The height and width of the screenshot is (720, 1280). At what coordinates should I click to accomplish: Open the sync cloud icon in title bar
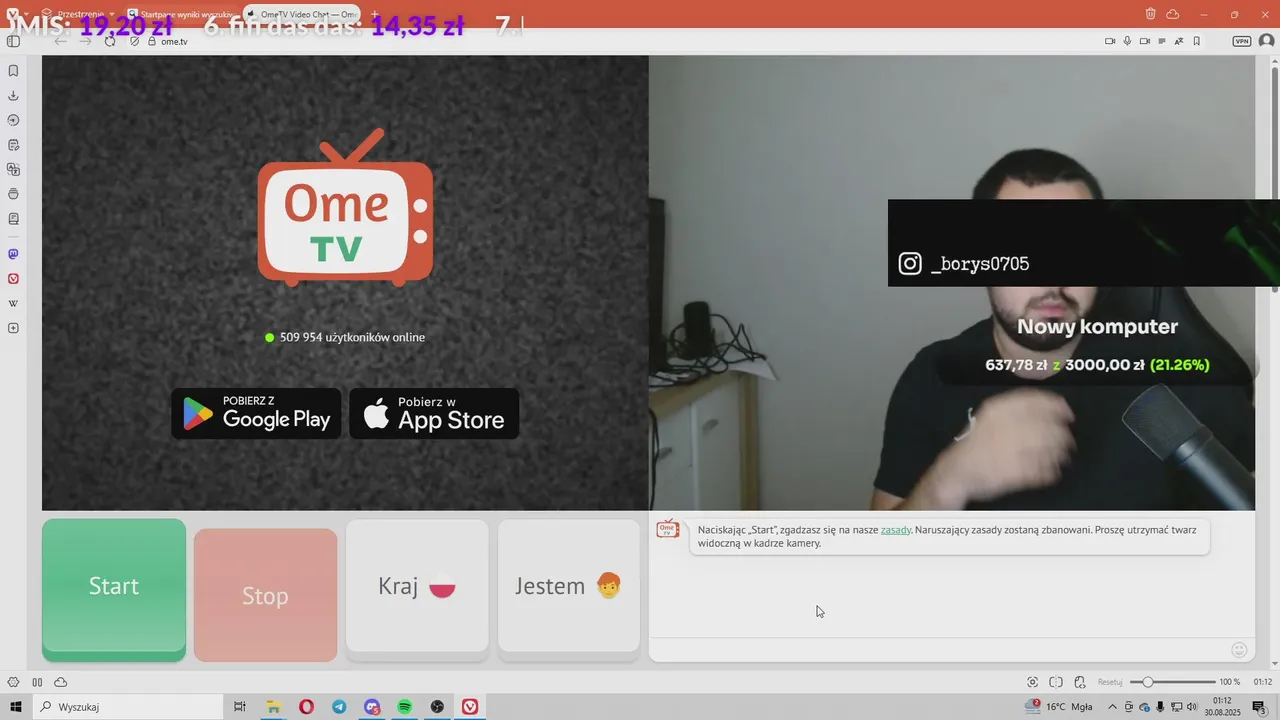tap(1173, 14)
